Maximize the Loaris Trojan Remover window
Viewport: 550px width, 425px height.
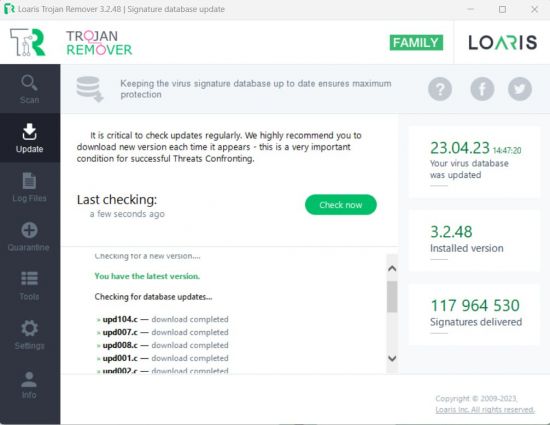[502, 9]
